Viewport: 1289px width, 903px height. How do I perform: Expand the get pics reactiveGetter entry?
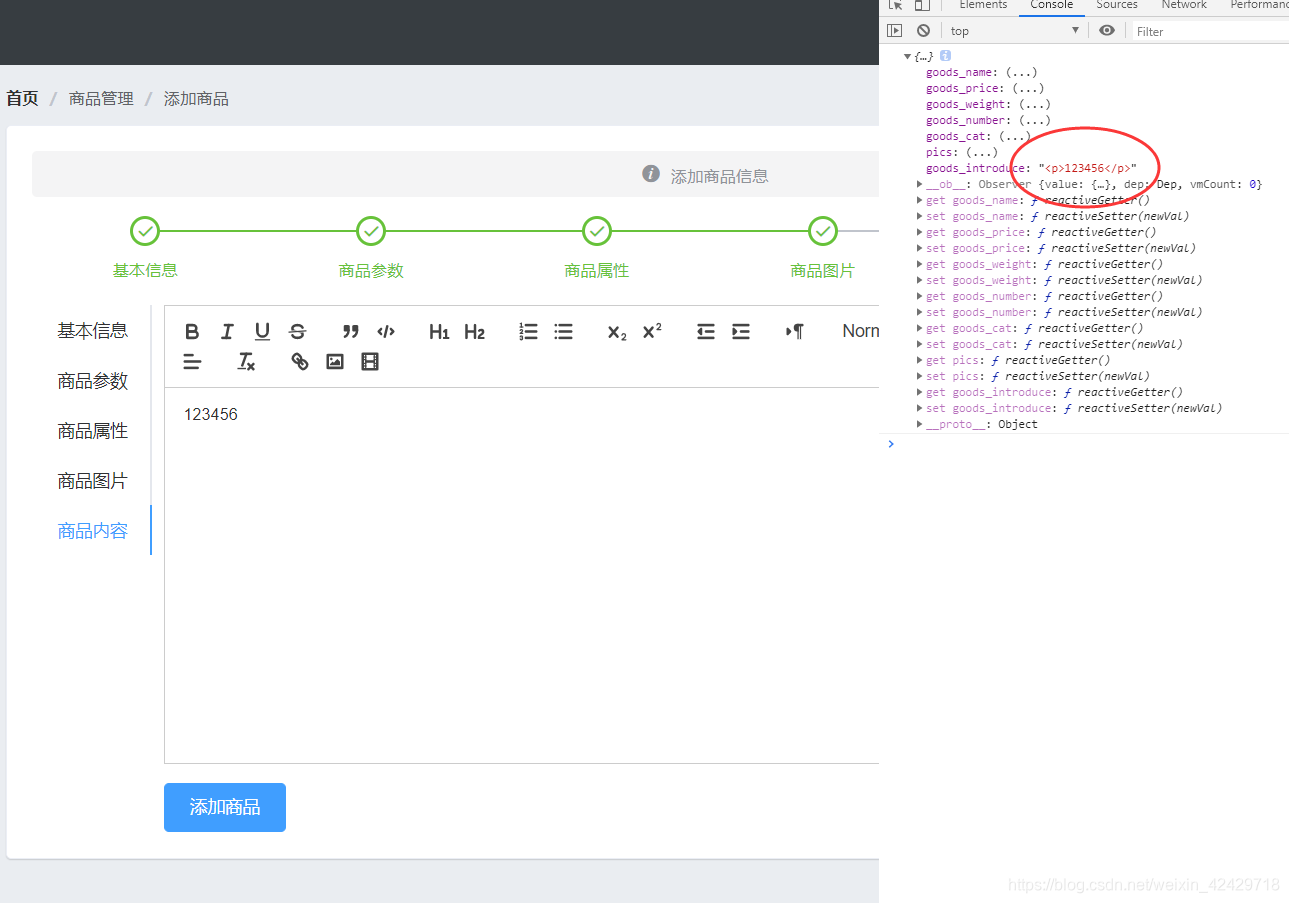coord(920,360)
